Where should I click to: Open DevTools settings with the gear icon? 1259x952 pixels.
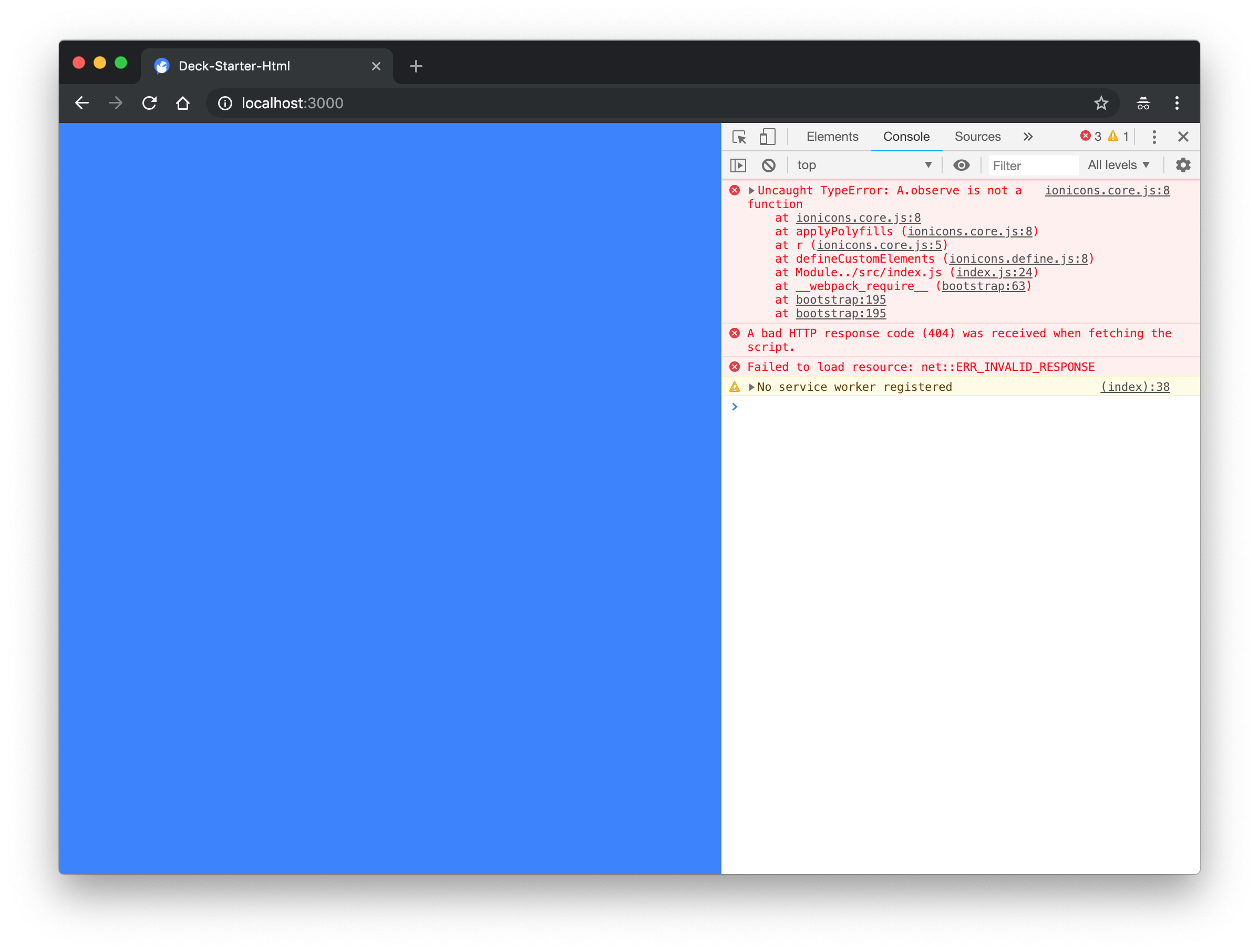(x=1183, y=165)
